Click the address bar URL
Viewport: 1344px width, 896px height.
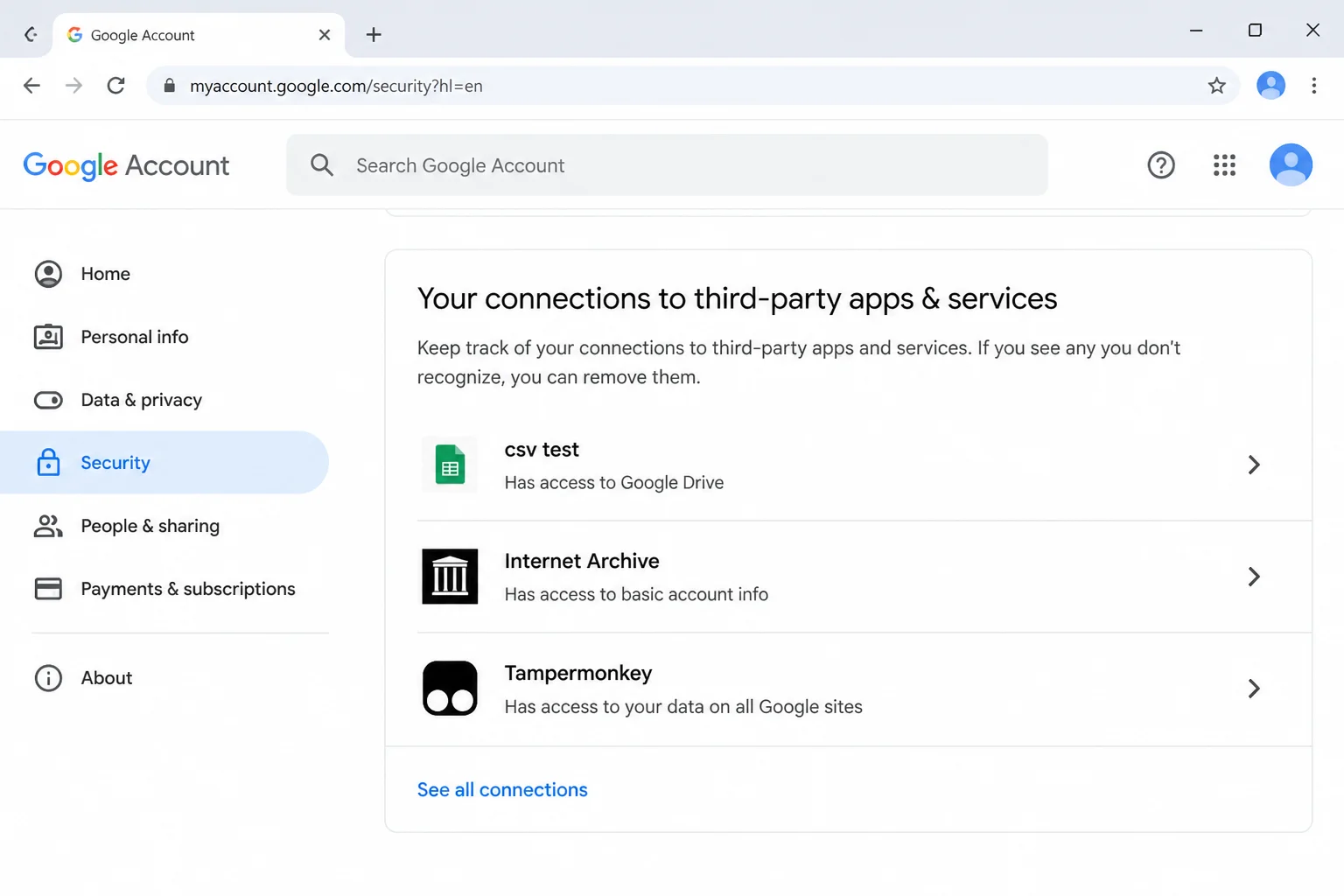click(336, 86)
